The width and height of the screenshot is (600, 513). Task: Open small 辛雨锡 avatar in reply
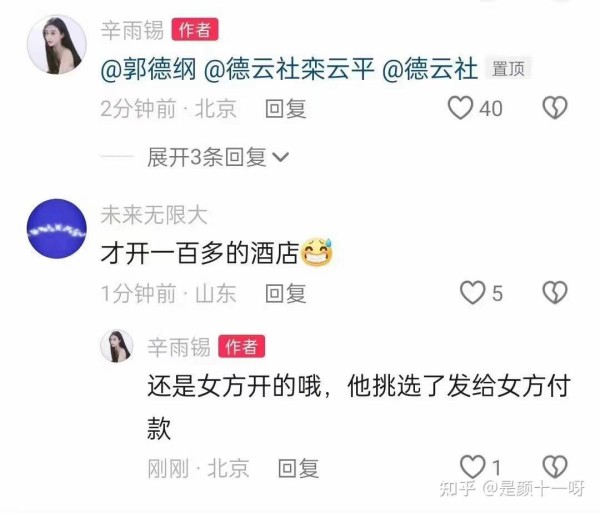coord(117,346)
